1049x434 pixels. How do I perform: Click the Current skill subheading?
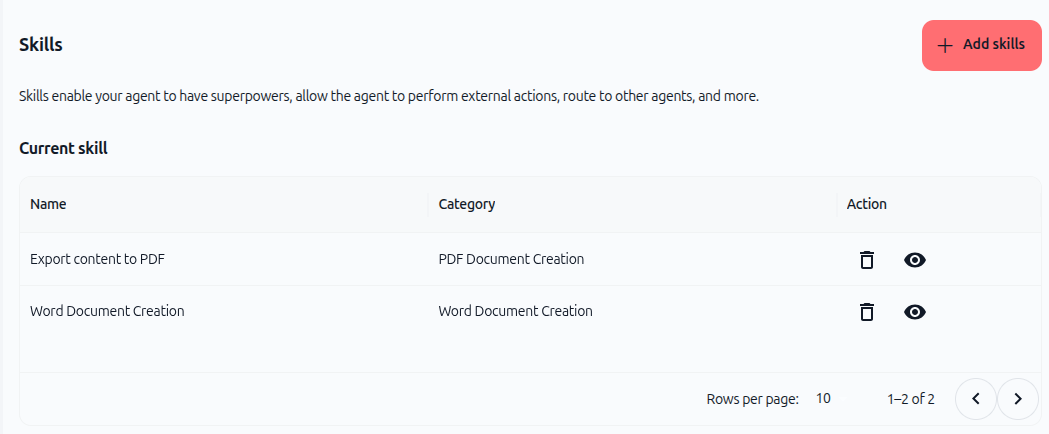pyautogui.click(x=64, y=148)
